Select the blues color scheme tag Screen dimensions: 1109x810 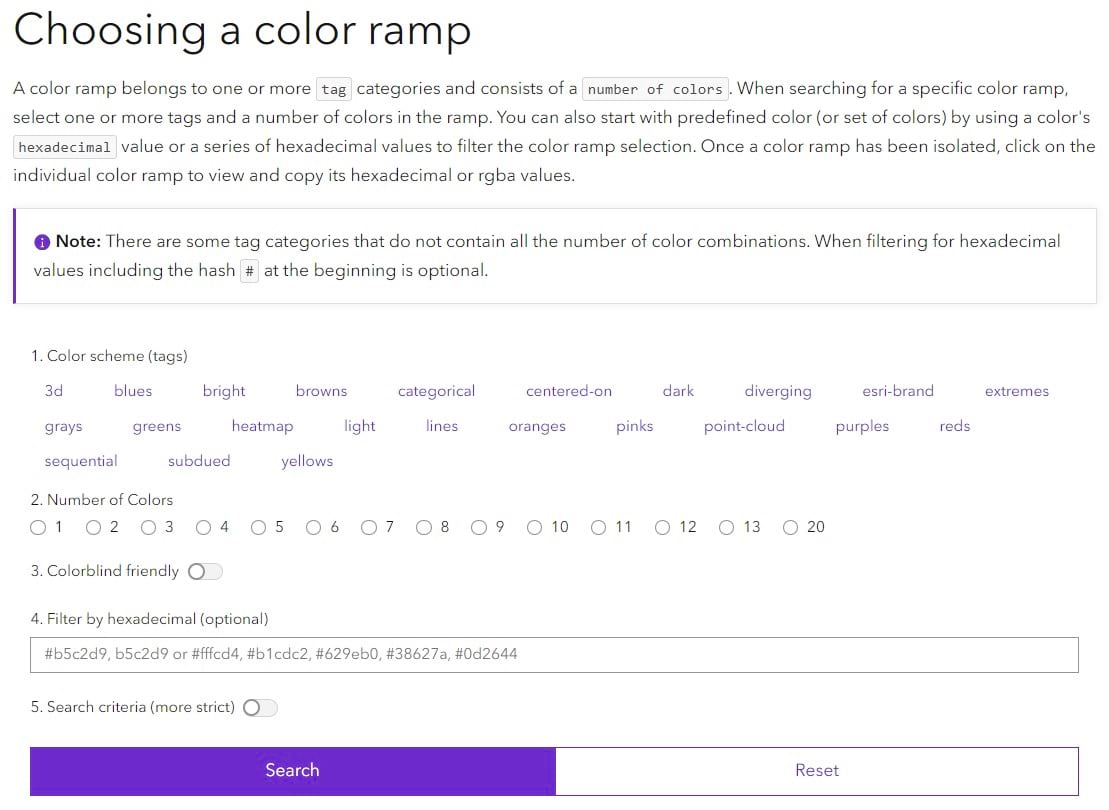pyautogui.click(x=132, y=391)
